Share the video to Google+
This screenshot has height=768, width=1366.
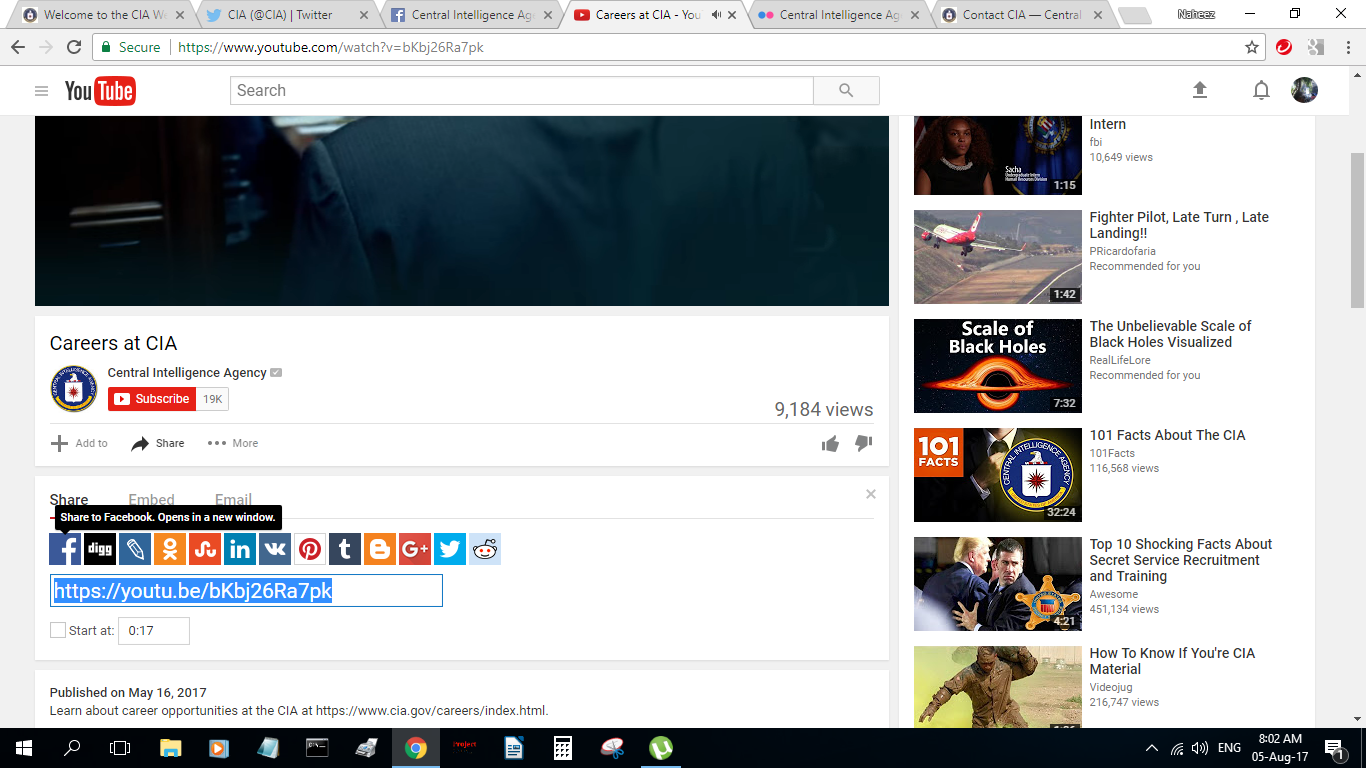coord(415,549)
